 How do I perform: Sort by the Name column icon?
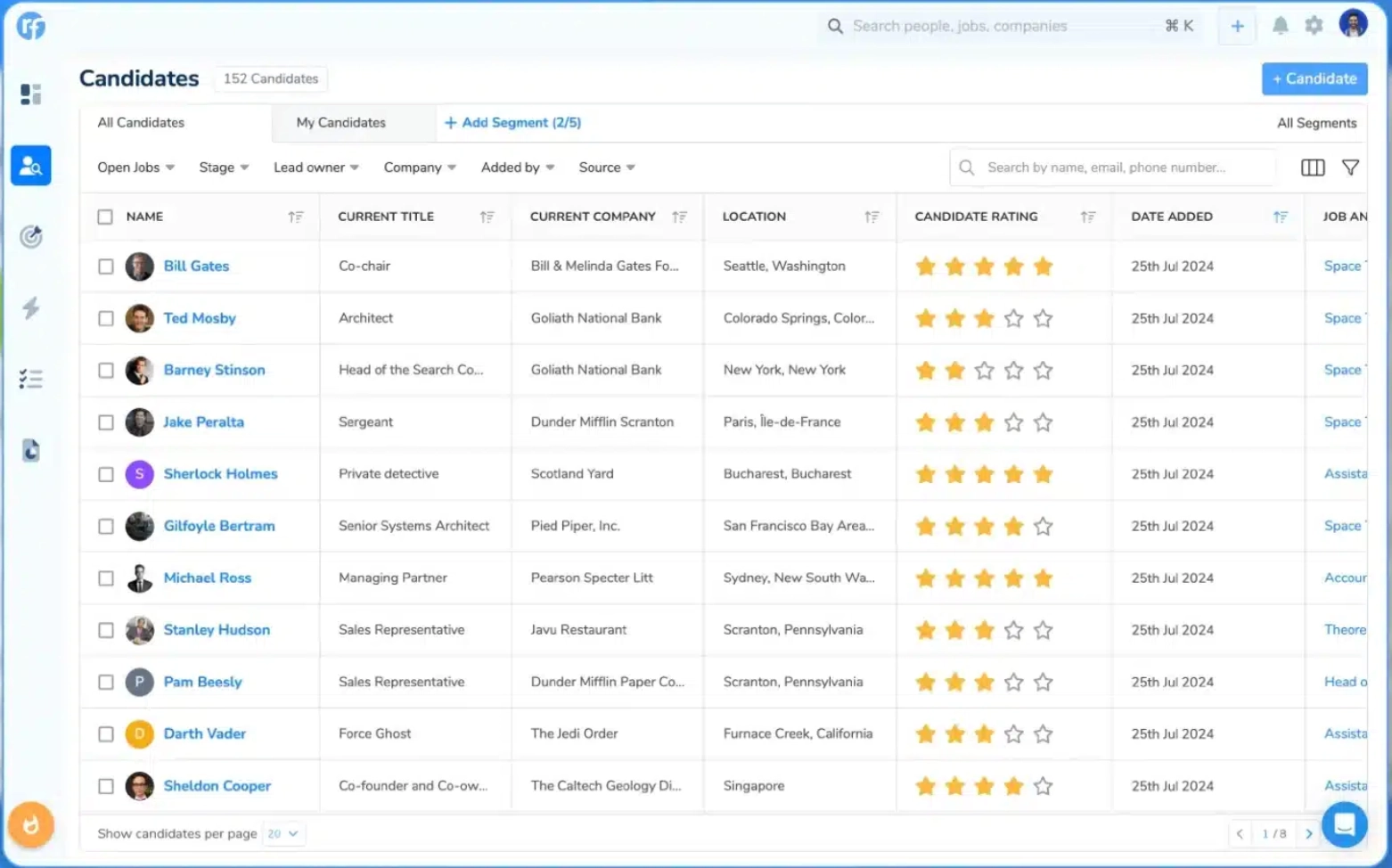(x=296, y=217)
